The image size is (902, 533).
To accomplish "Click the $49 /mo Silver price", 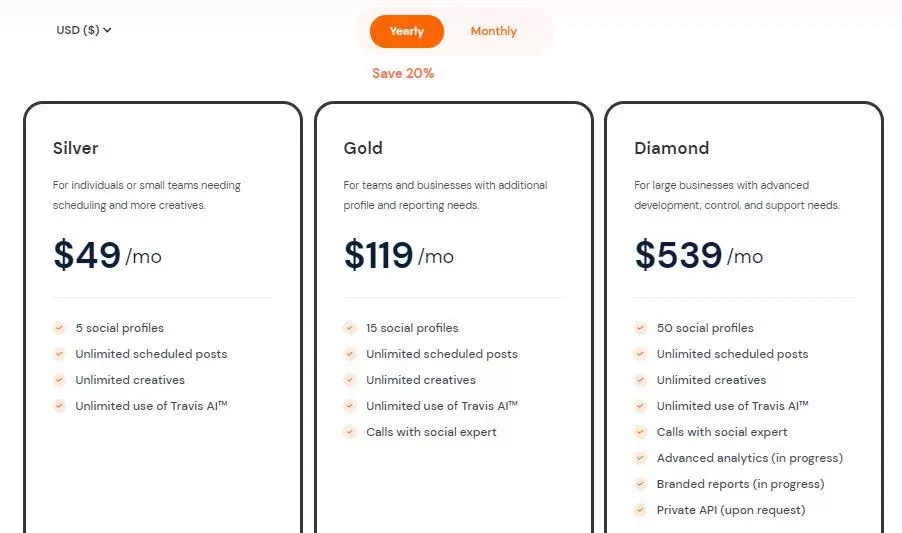I will click(x=108, y=255).
